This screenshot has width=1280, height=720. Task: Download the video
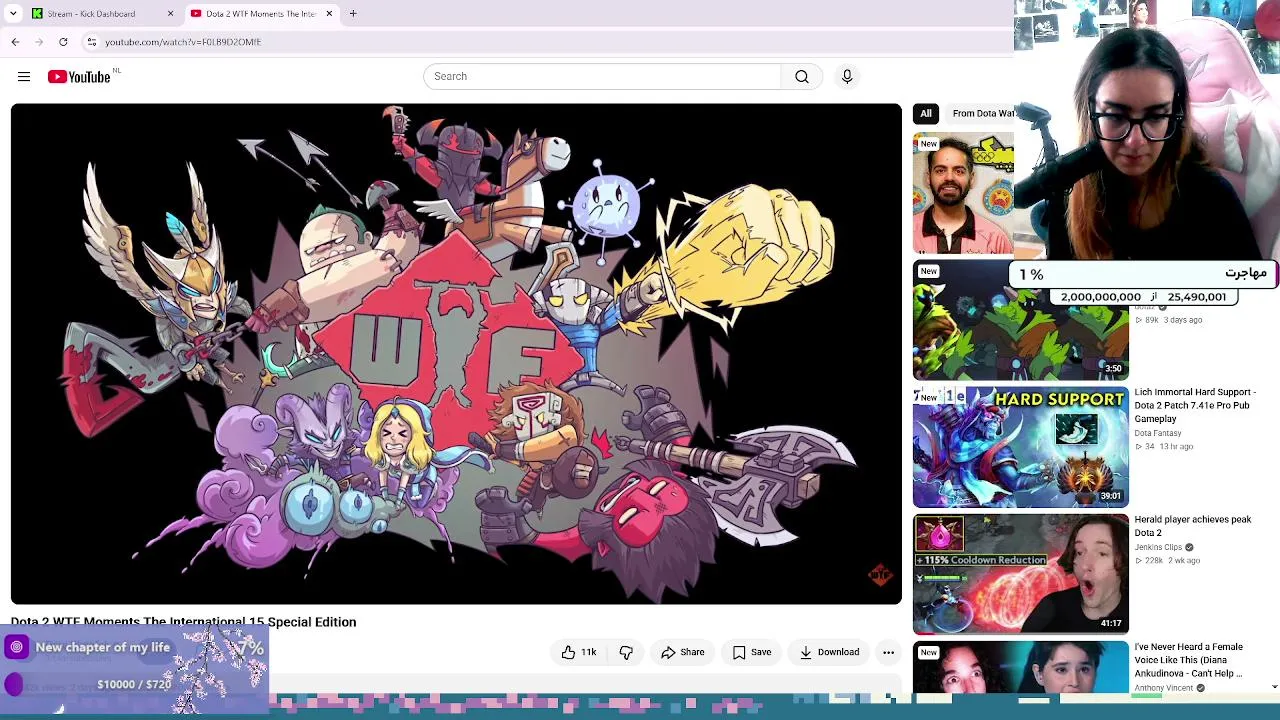(x=830, y=652)
